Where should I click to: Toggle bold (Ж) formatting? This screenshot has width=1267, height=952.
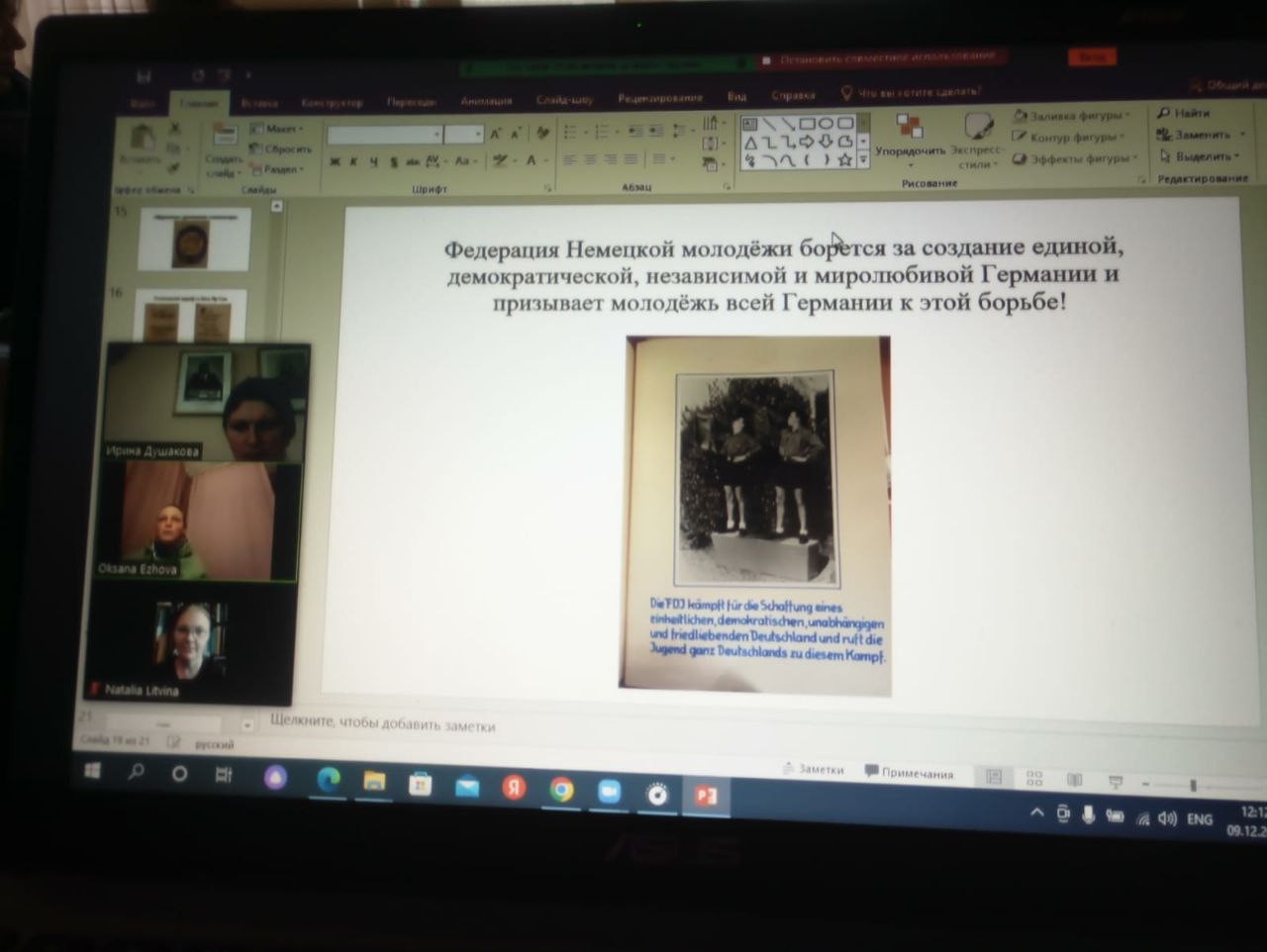click(336, 162)
